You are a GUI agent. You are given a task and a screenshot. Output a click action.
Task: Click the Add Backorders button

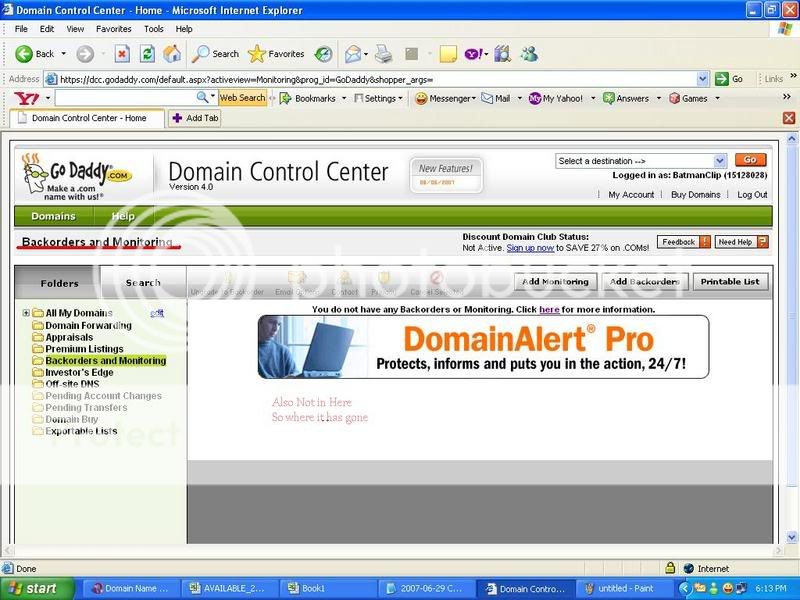[645, 282]
